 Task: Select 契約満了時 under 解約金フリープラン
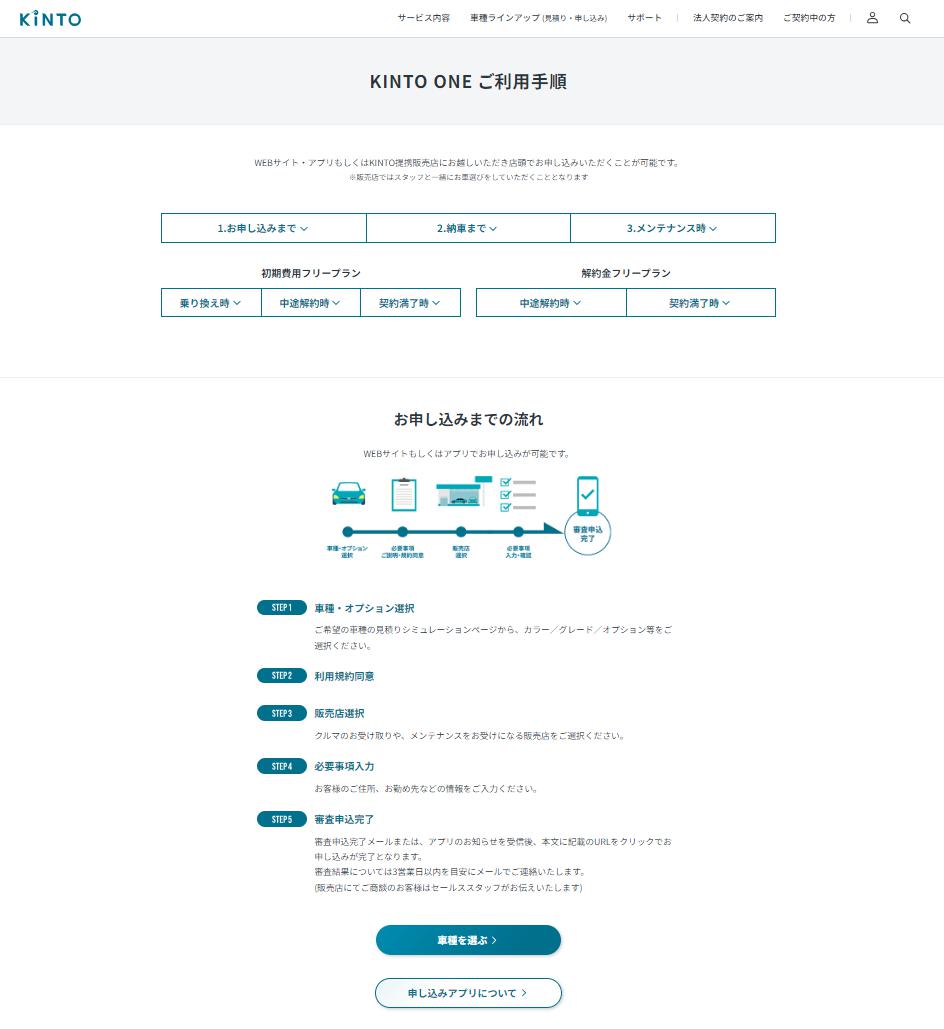point(700,303)
